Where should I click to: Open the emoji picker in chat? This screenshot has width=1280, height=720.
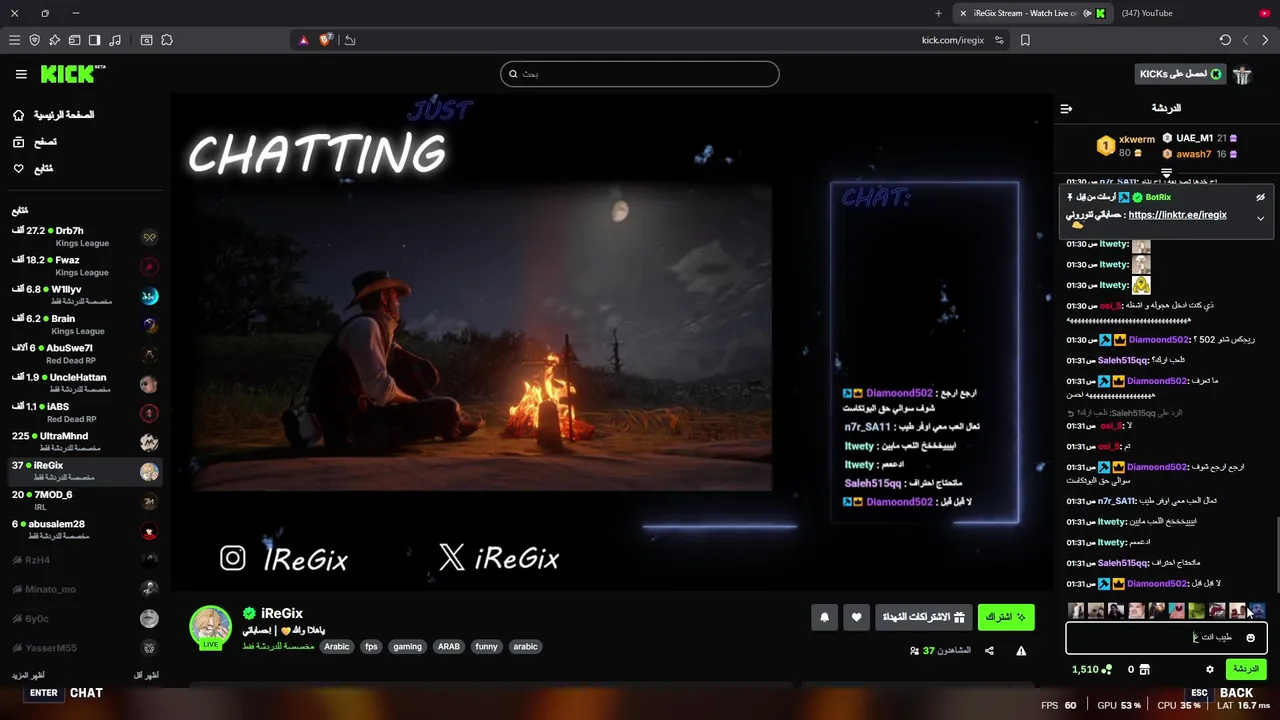[1250, 638]
